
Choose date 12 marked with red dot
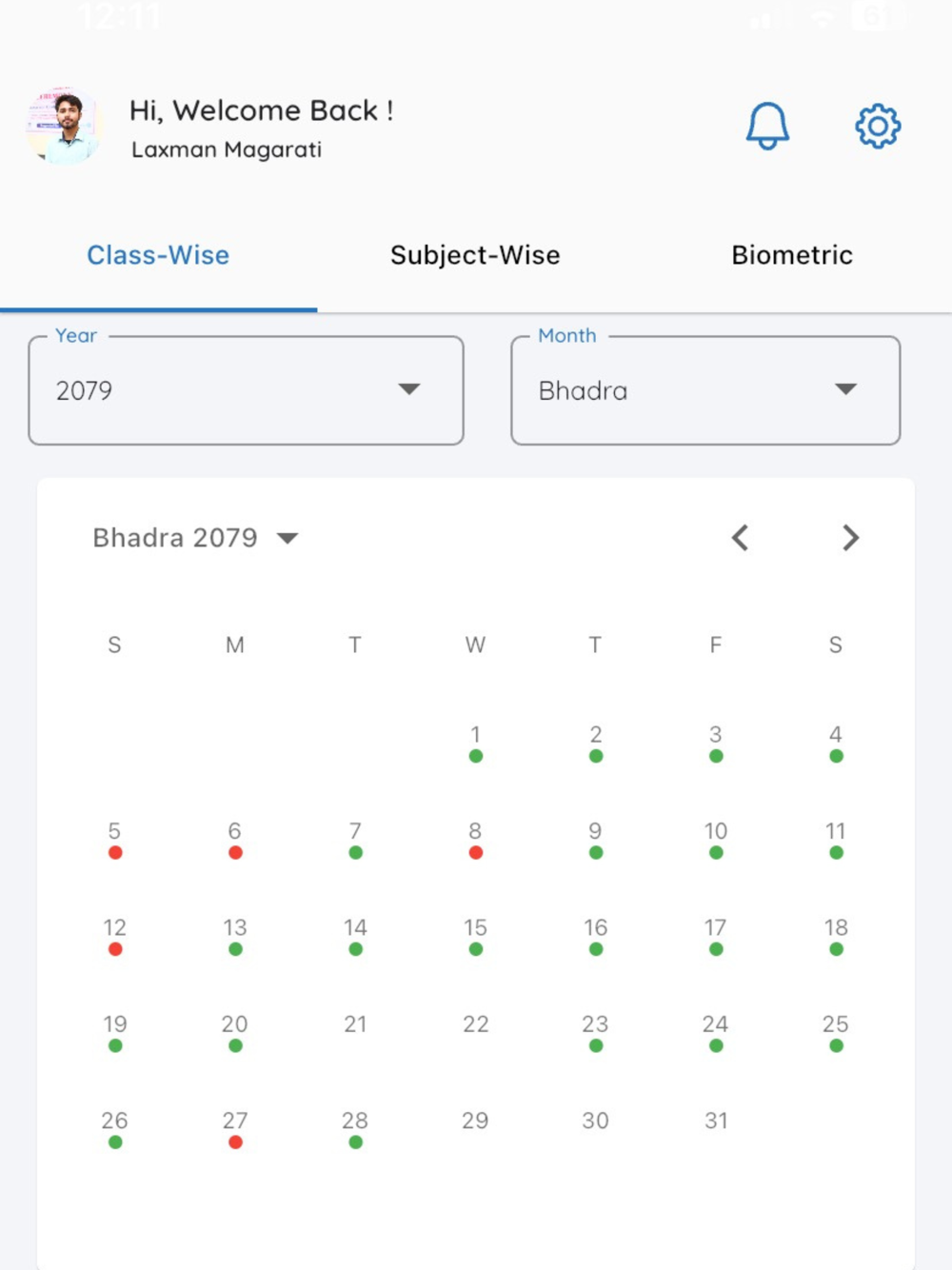[x=114, y=935]
